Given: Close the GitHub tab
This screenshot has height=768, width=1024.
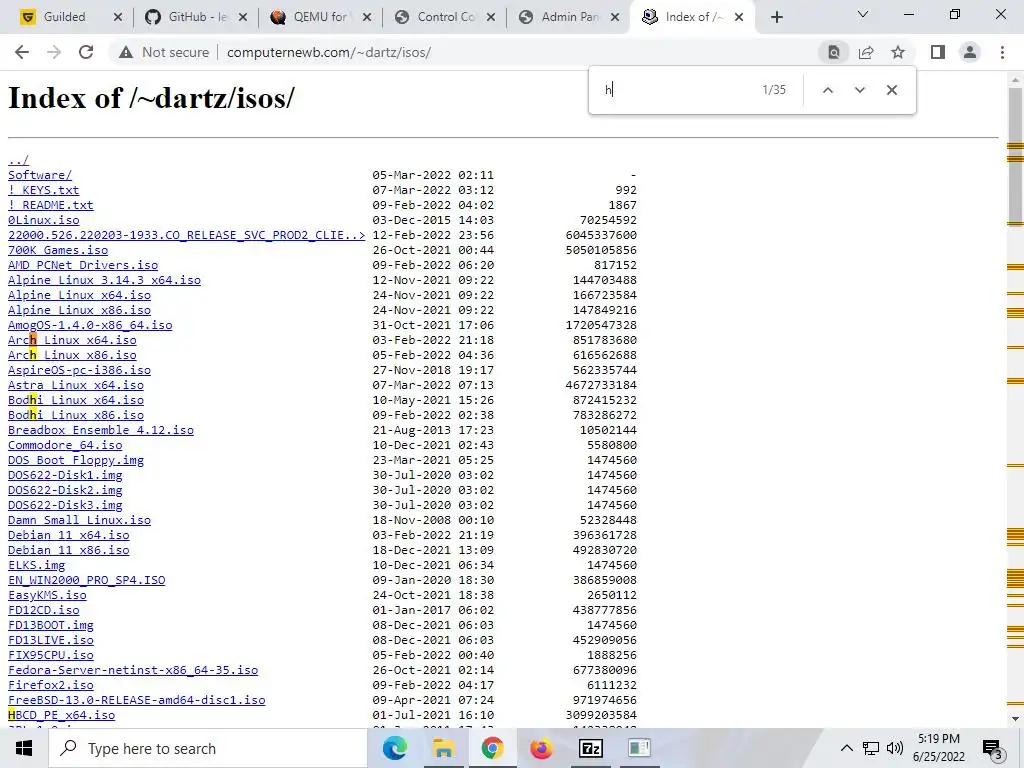Looking at the screenshot, I should [x=242, y=18].
